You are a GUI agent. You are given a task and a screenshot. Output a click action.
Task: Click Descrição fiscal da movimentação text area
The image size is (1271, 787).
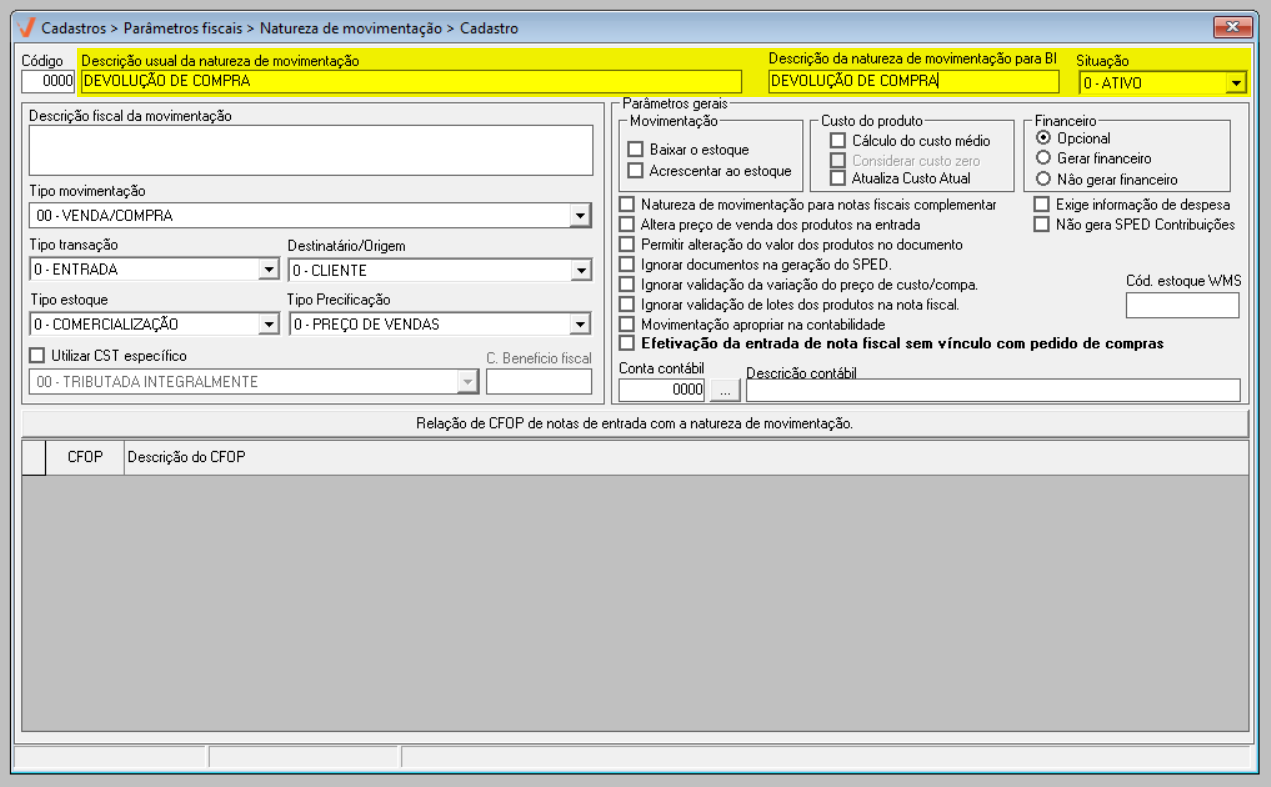pos(310,150)
